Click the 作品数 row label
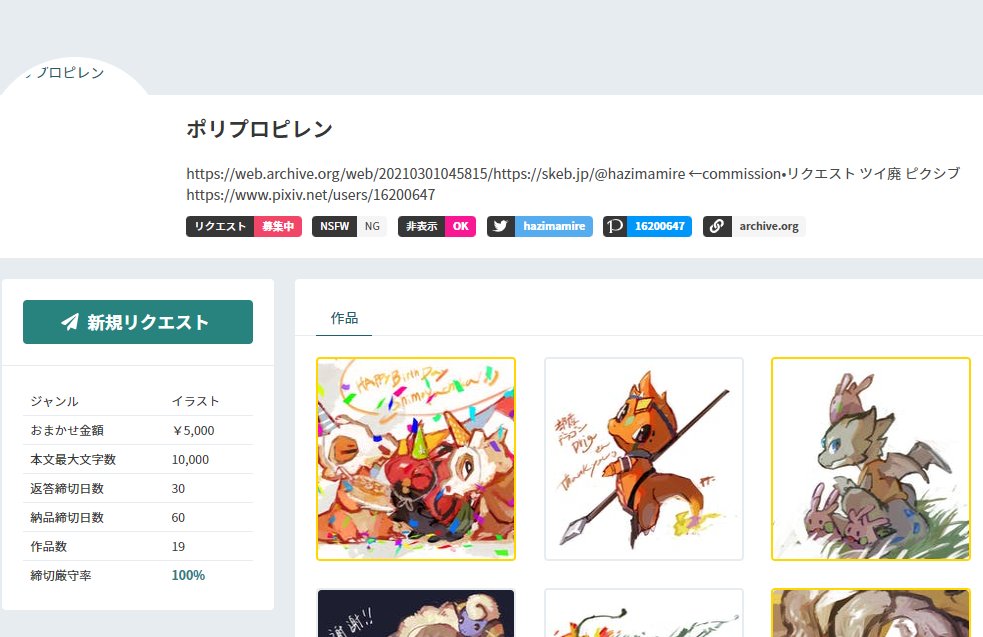 (48, 547)
